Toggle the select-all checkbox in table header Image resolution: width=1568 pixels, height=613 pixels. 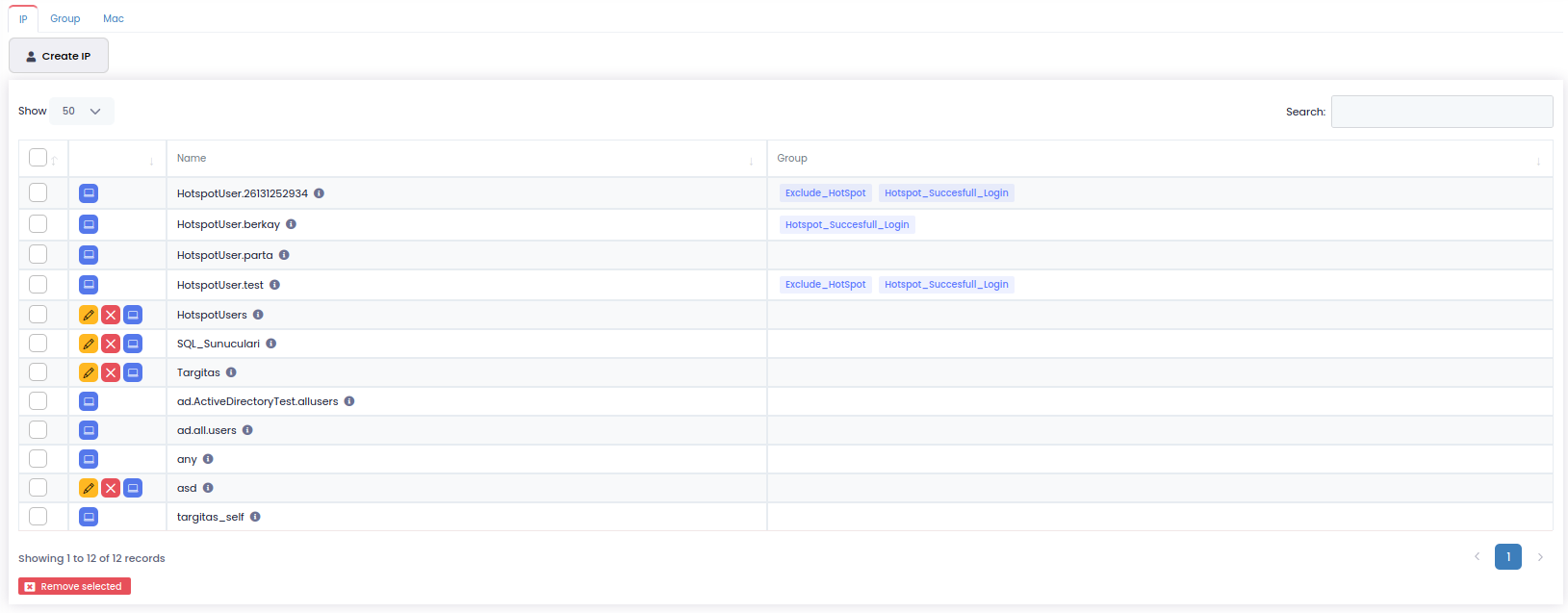39,158
